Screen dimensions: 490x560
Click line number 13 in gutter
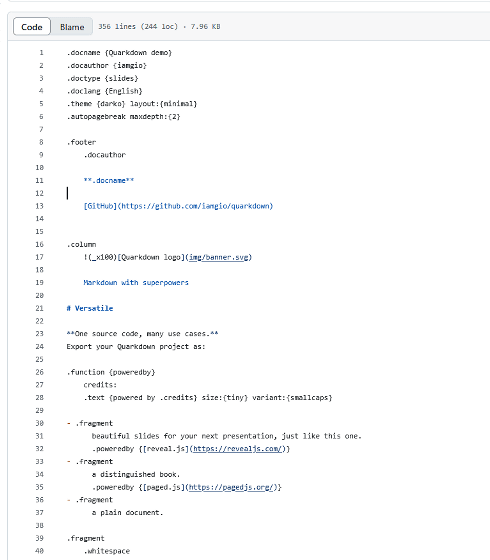39,206
